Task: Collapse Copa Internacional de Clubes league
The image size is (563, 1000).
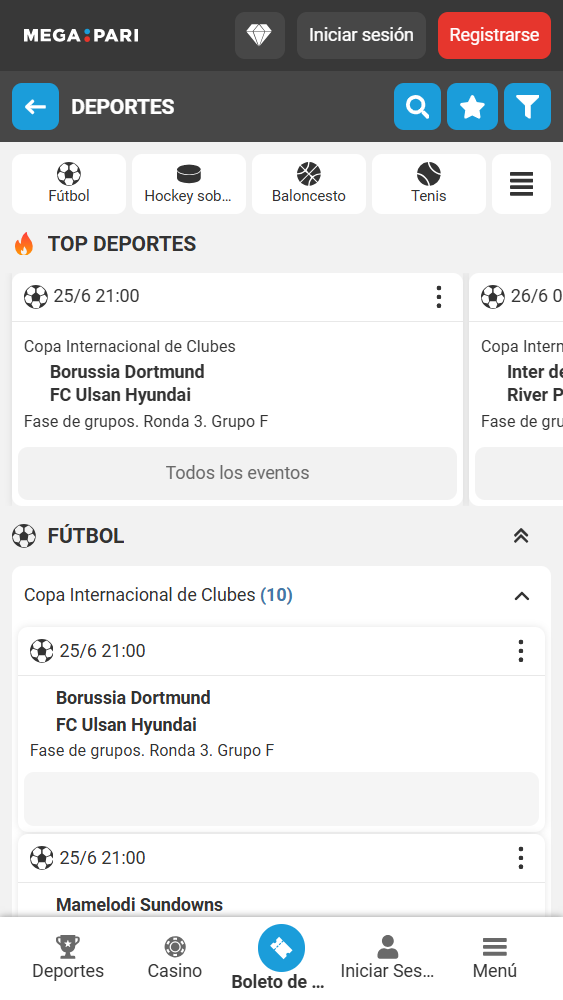Action: pyautogui.click(x=522, y=596)
